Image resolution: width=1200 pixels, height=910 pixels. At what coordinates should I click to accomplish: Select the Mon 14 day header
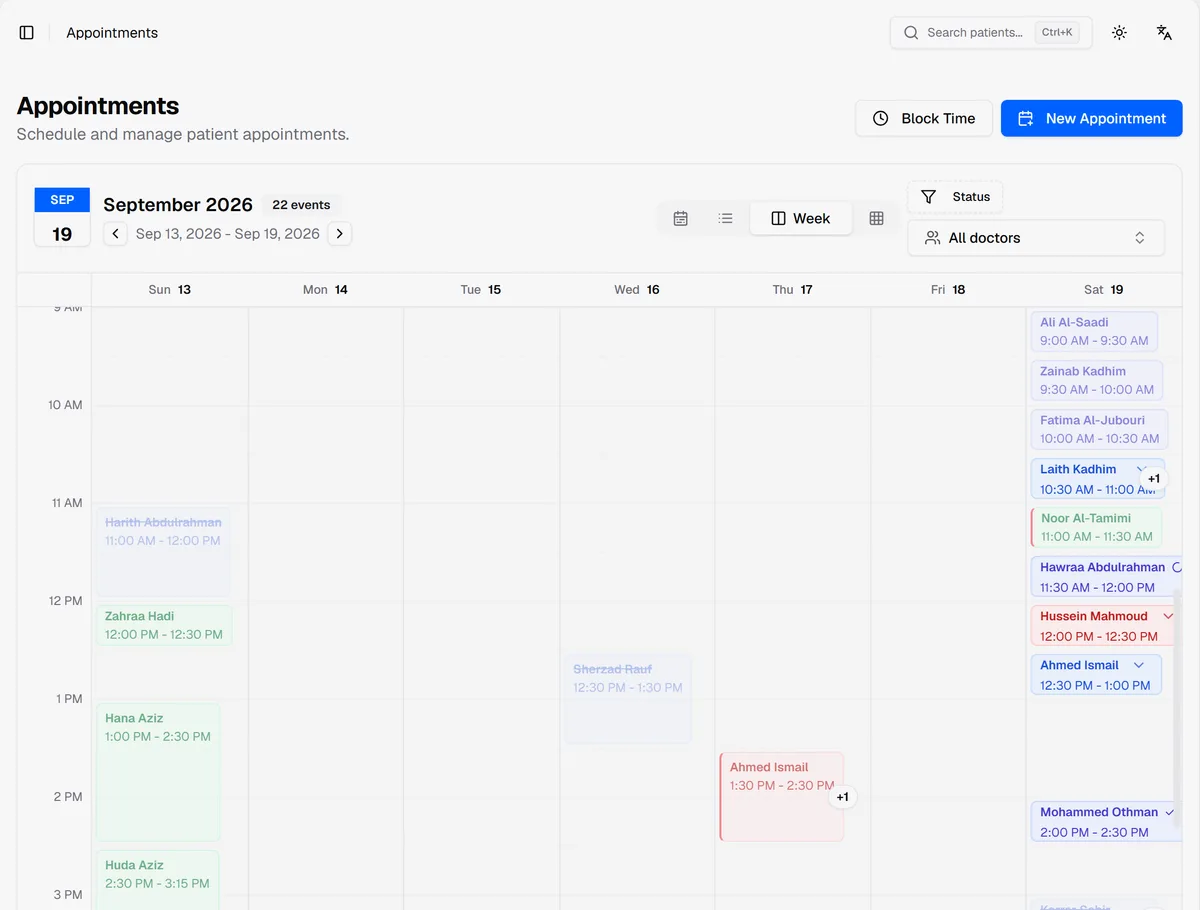[325, 290]
